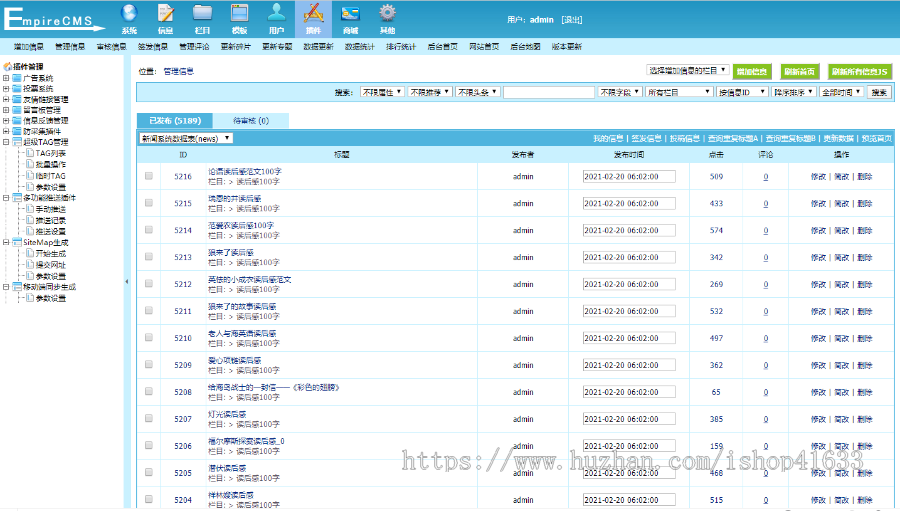Click the green 刷新首页 button

tap(800, 71)
